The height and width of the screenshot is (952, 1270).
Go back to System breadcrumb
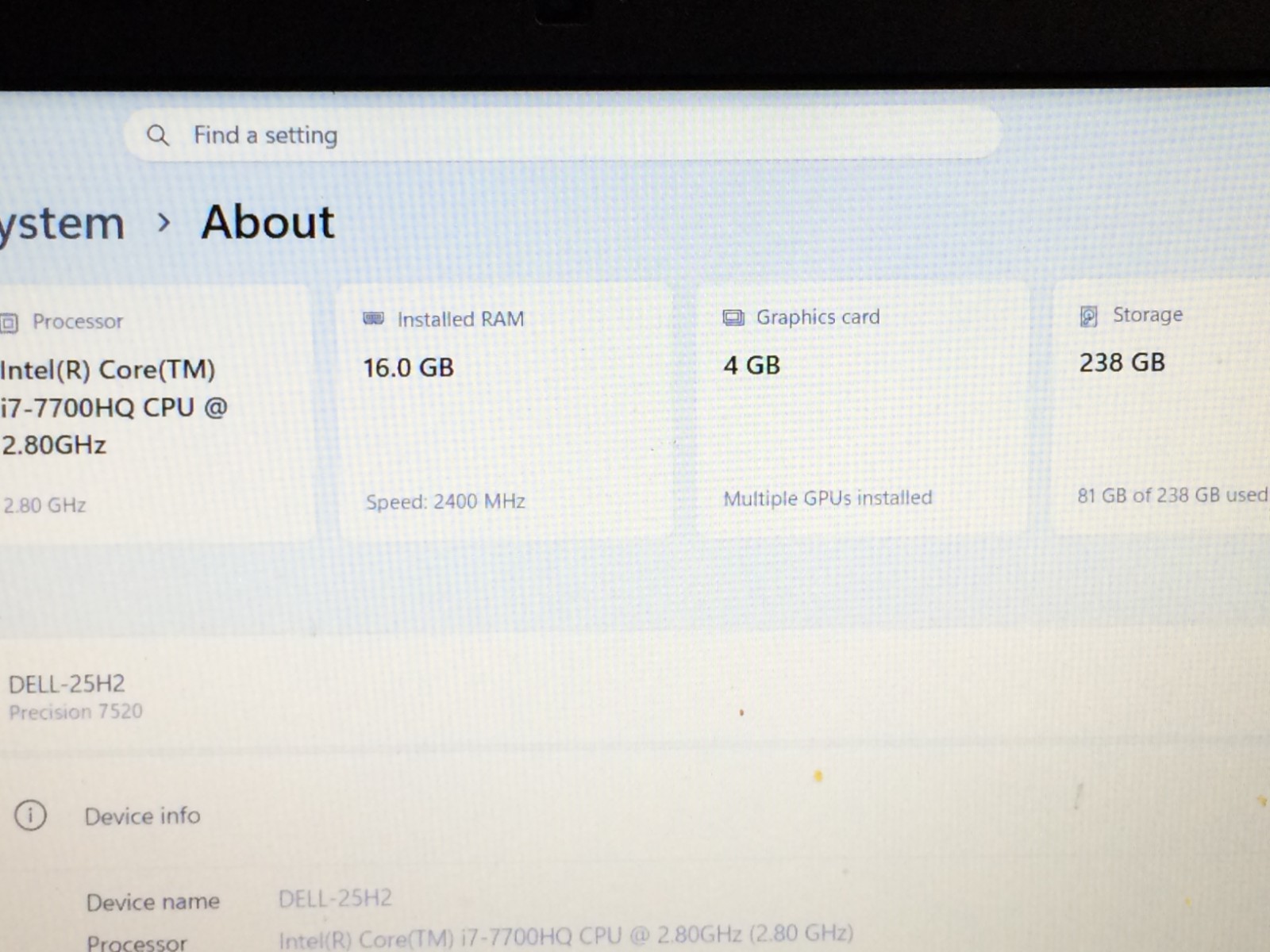tap(62, 224)
